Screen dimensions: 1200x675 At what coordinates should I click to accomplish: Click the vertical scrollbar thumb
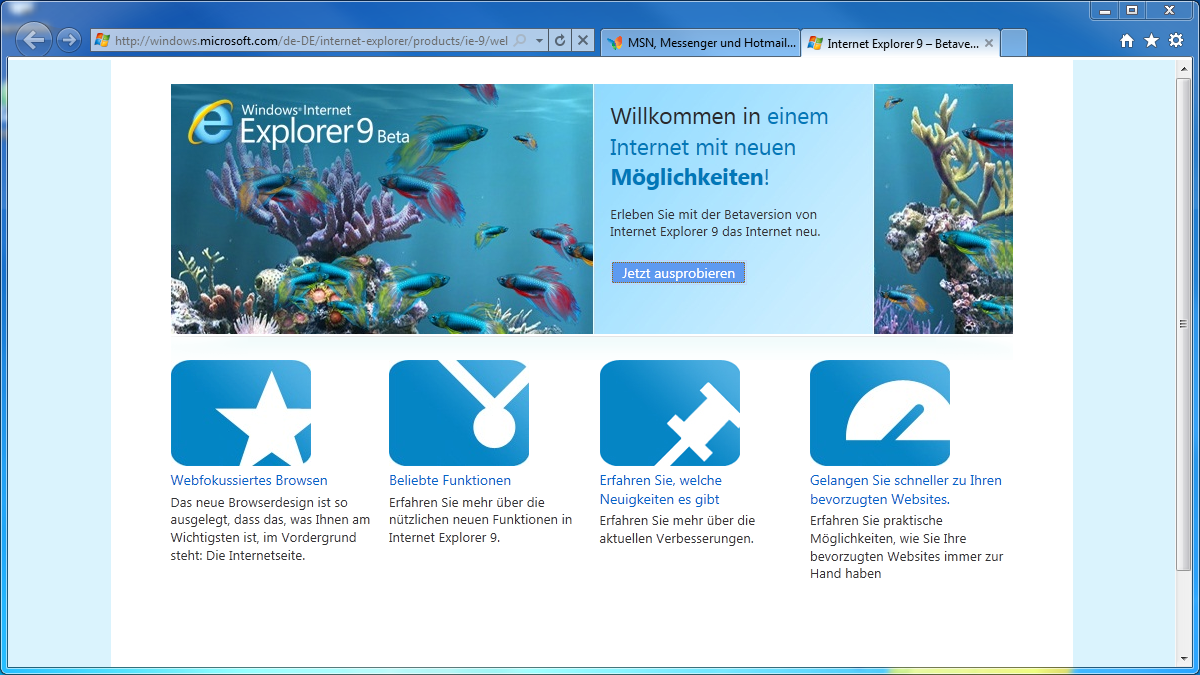[x=1183, y=322]
